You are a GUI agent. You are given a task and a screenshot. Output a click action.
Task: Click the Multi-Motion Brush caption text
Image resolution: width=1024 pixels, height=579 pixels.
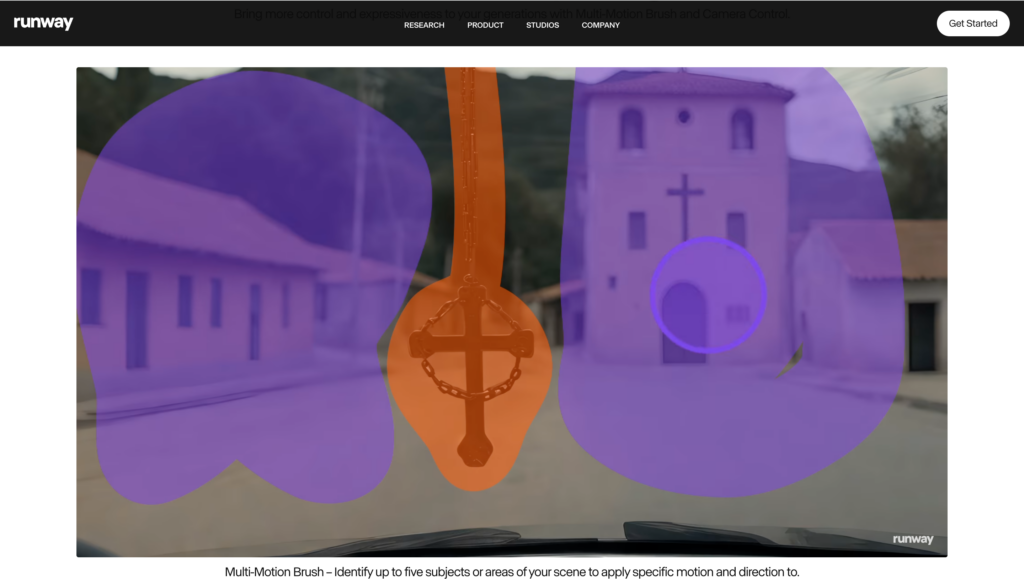point(511,571)
